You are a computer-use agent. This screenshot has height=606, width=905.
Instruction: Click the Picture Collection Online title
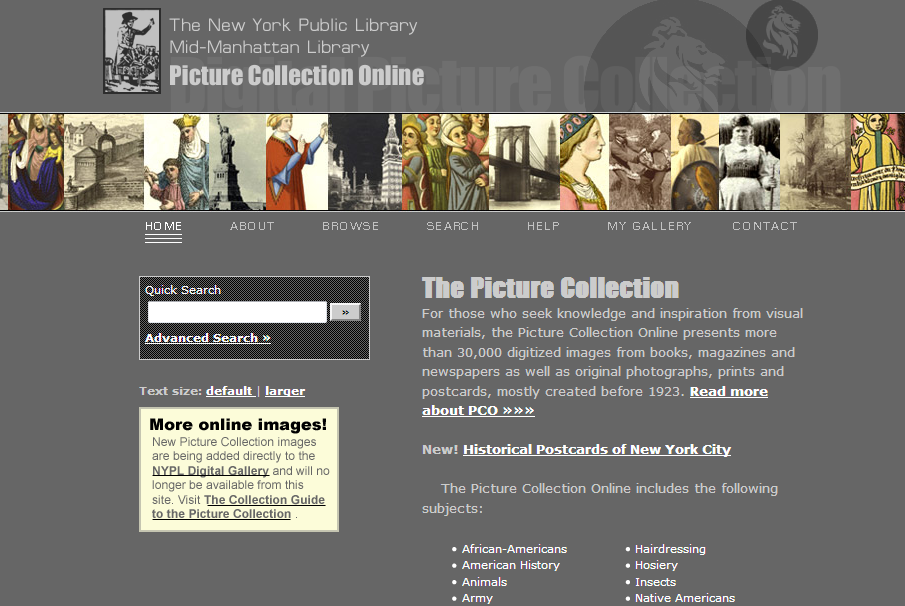click(x=297, y=76)
